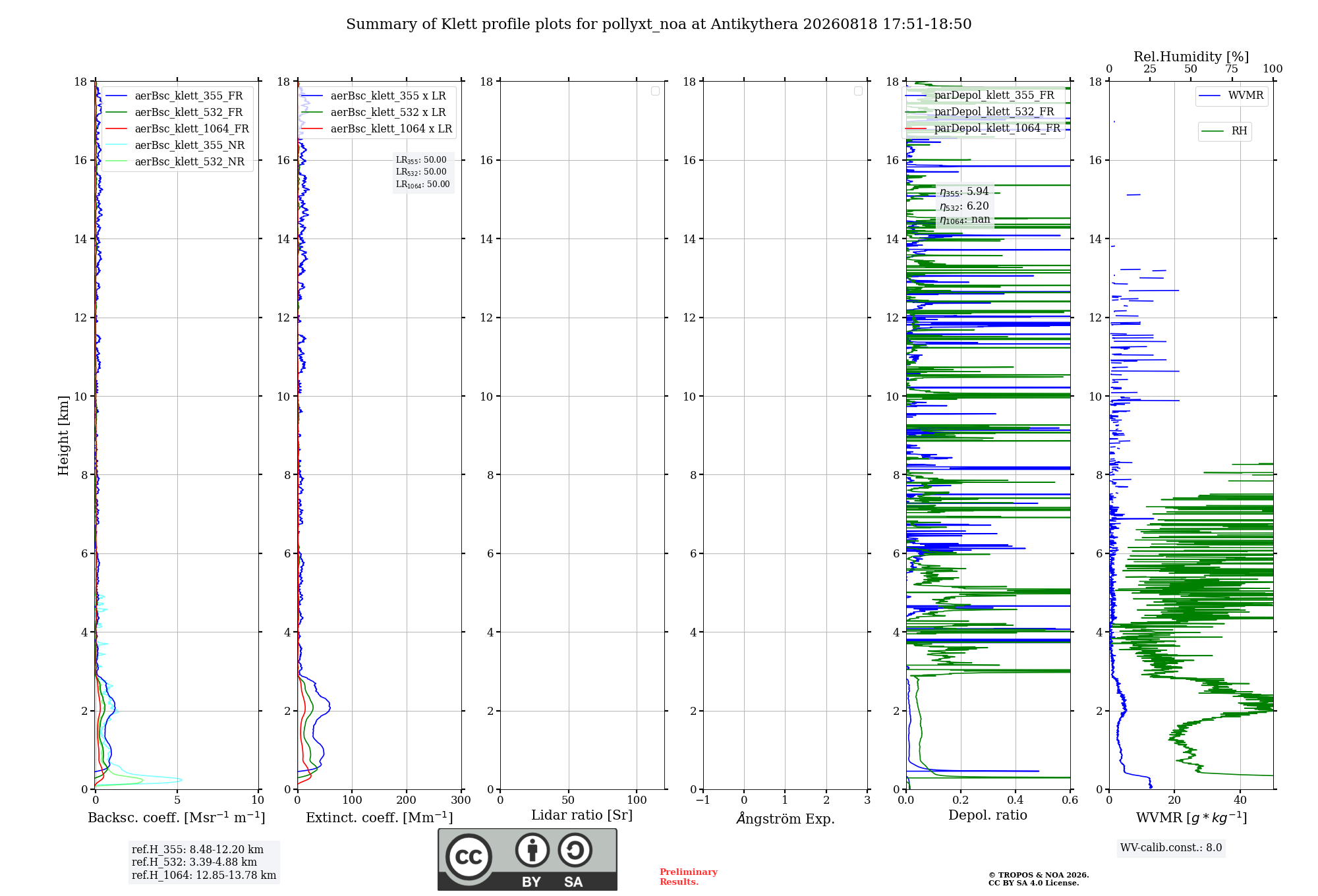Click the Height [km] y-axis label

click(x=63, y=435)
